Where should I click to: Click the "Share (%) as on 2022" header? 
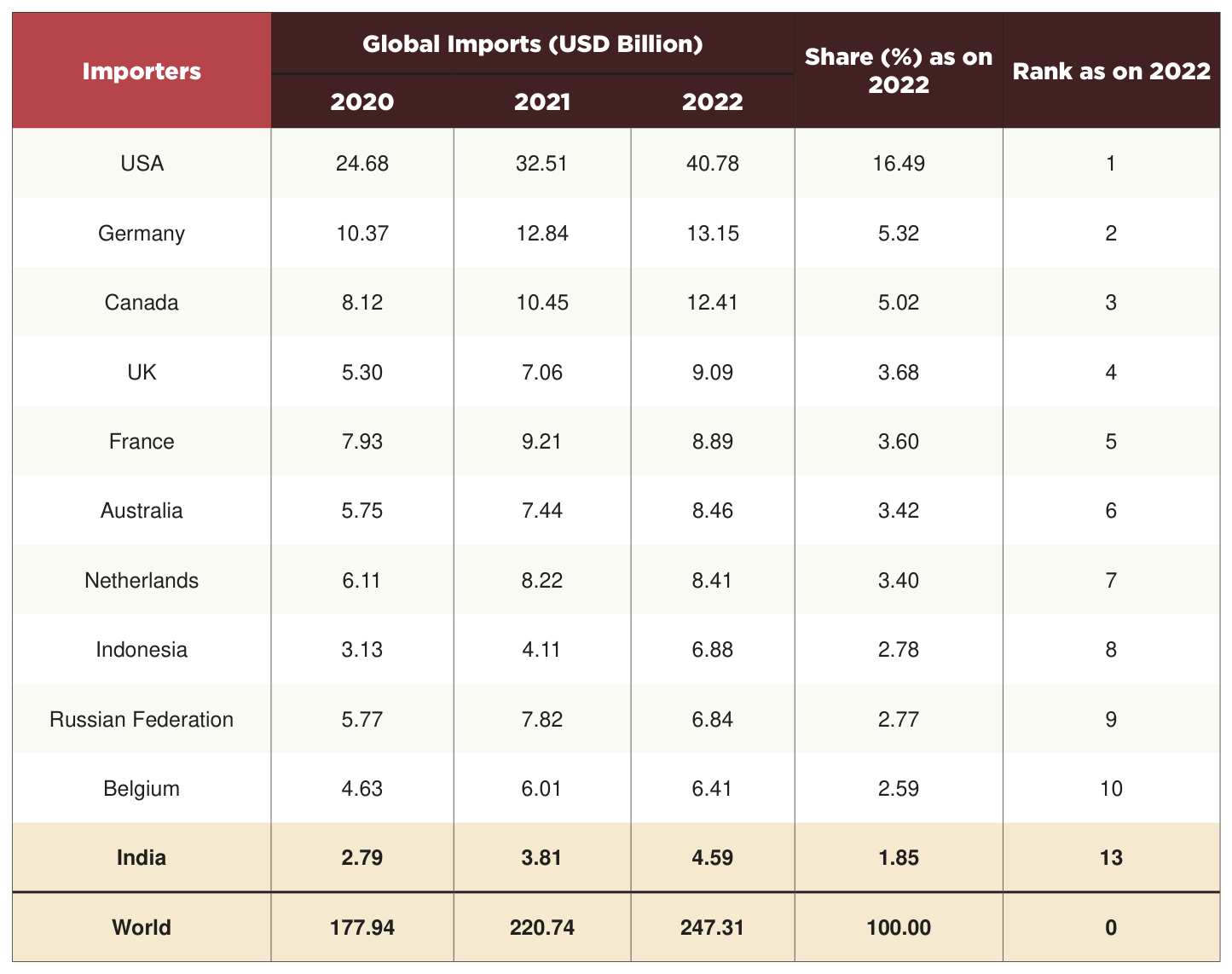[899, 71]
